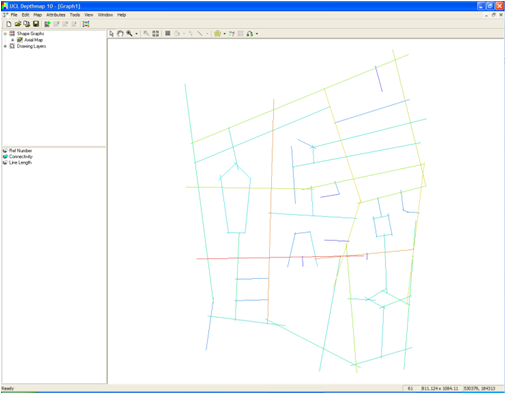Click the red horizontal axial line
Viewport: 506px width, 394px height.
[280, 257]
